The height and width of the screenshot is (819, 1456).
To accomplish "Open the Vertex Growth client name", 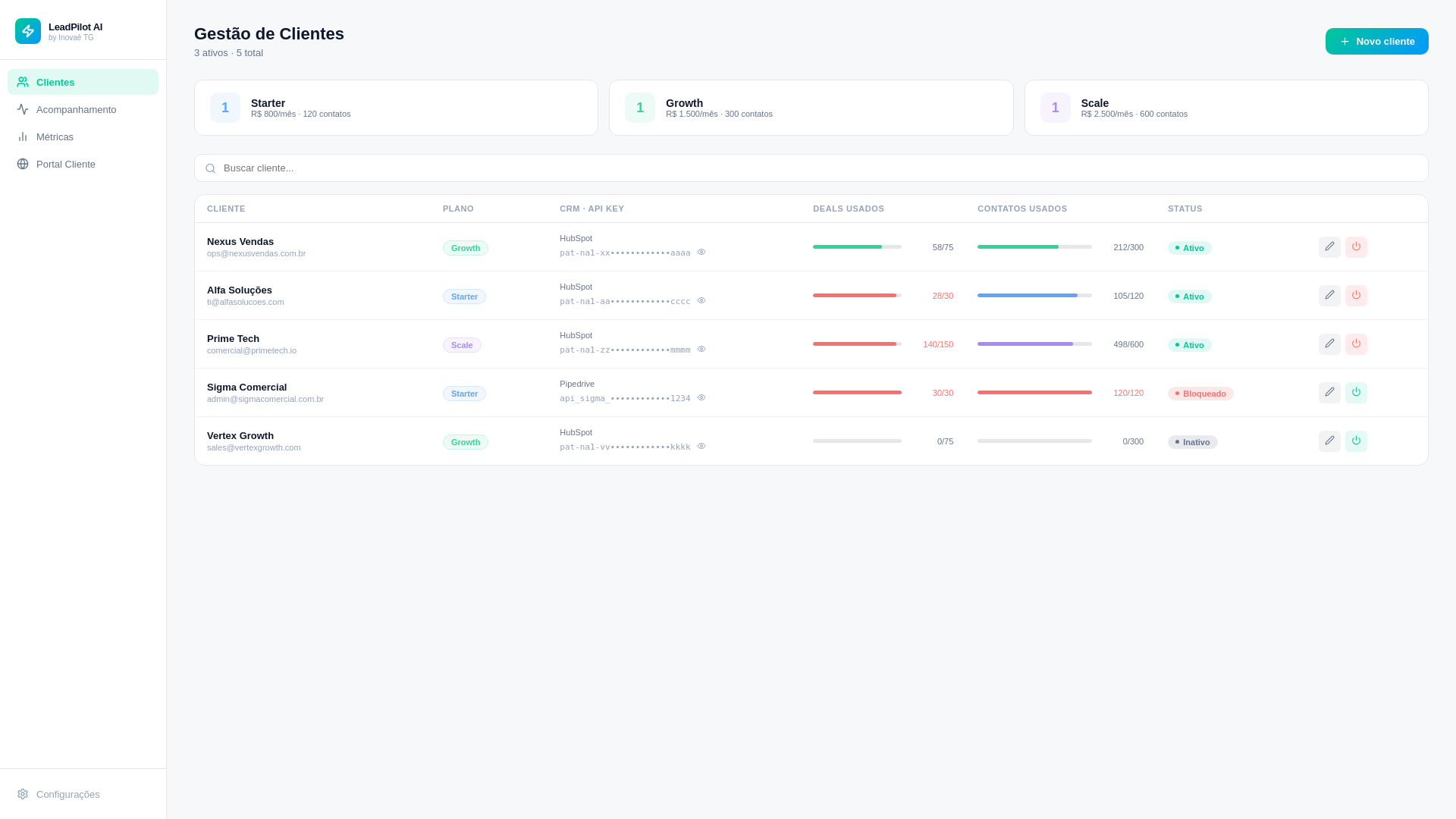I will tap(240, 435).
